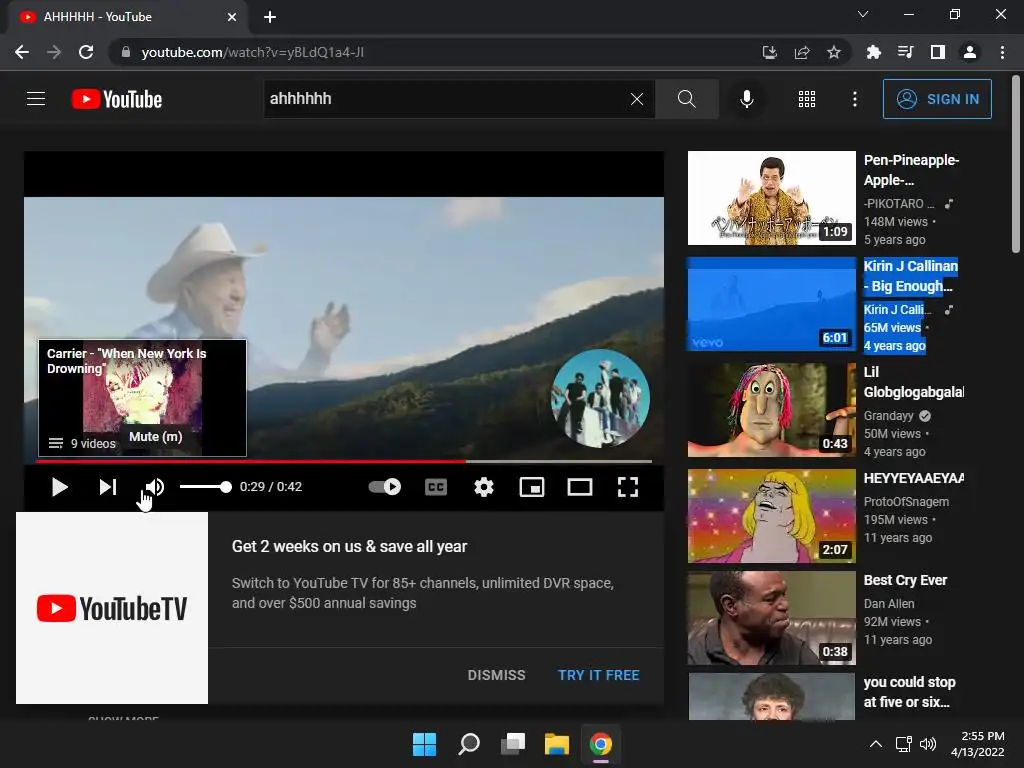
Task: Share this page icon
Action: point(801,52)
